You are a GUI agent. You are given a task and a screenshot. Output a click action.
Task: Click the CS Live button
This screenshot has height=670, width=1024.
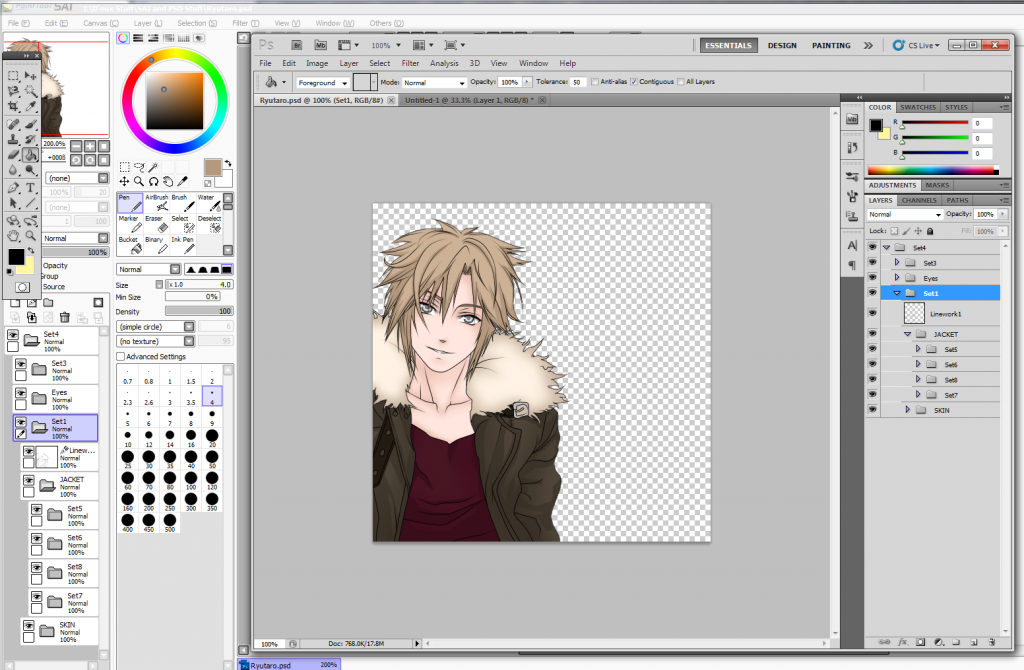916,45
